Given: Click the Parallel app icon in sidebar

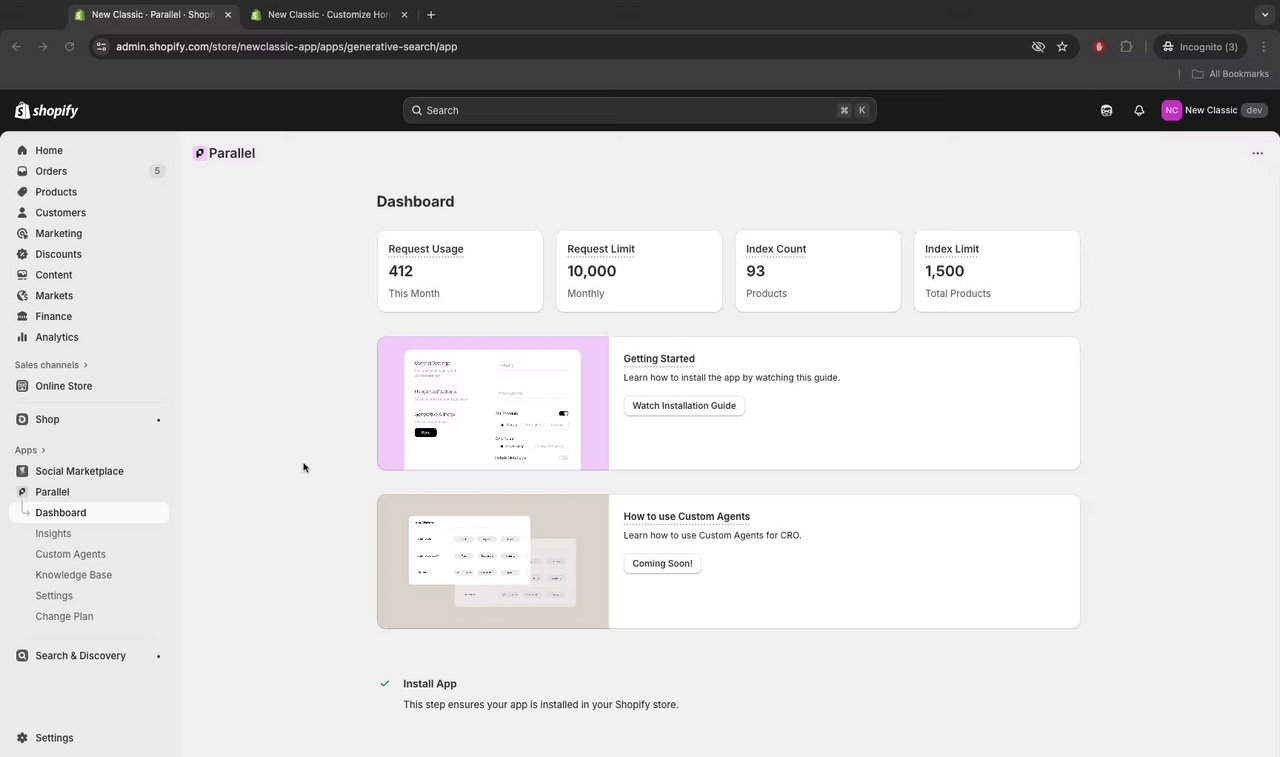Looking at the screenshot, I should (22, 492).
